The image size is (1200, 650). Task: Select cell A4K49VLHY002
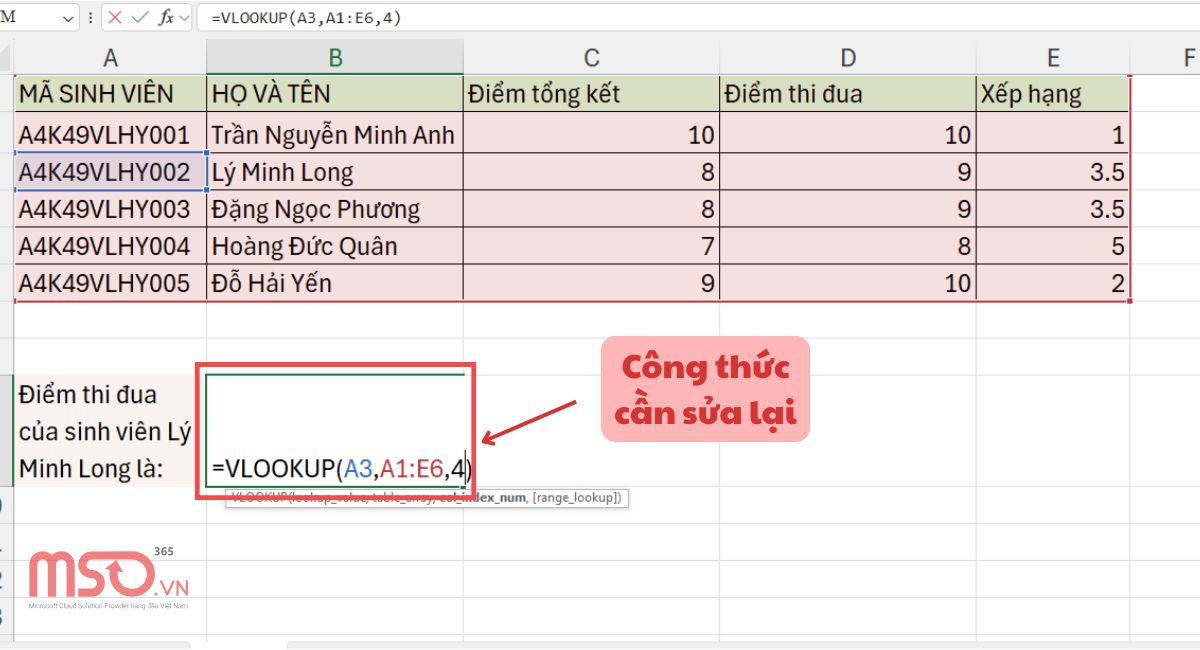[x=110, y=172]
